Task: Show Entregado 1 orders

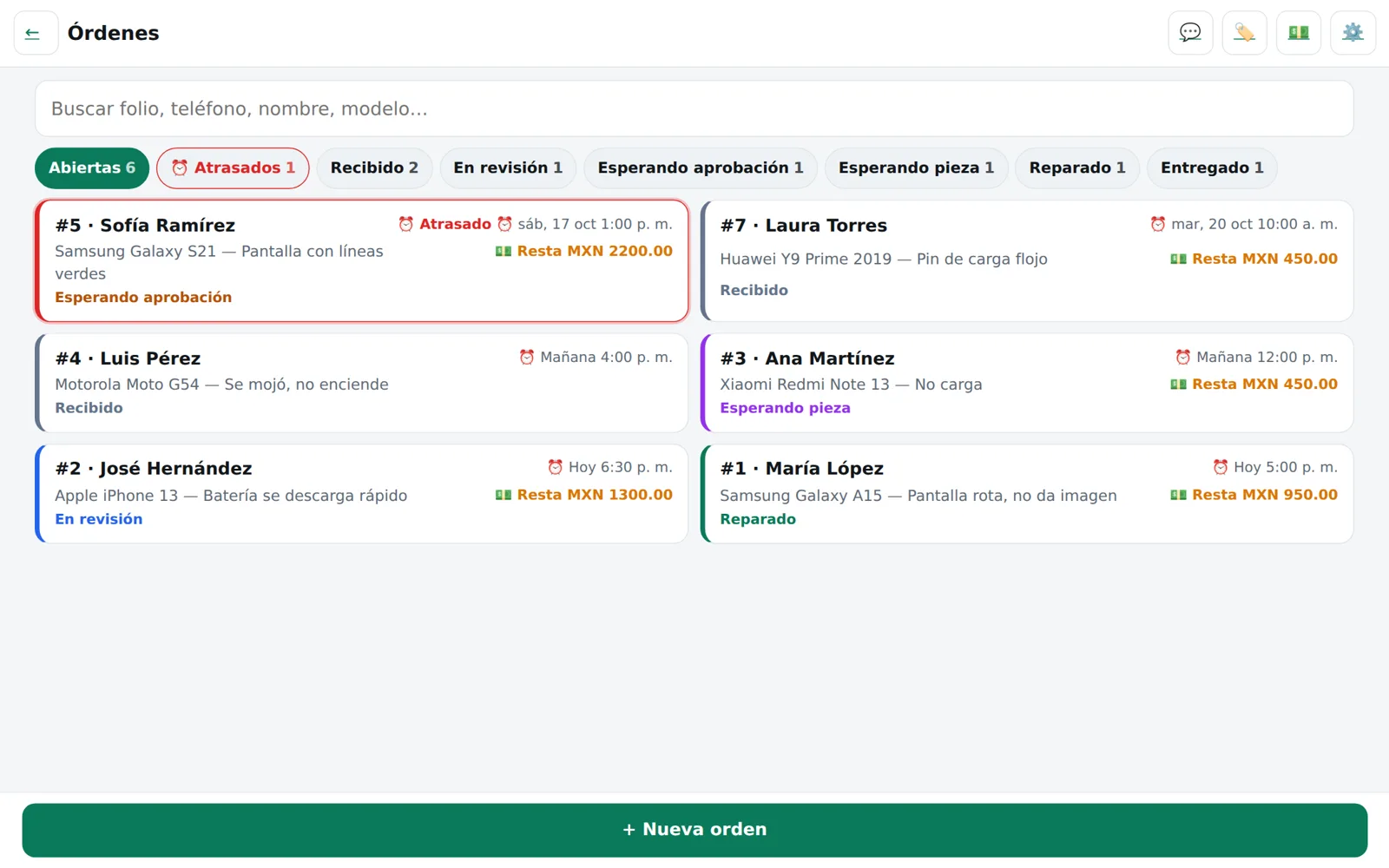Action: (1212, 168)
